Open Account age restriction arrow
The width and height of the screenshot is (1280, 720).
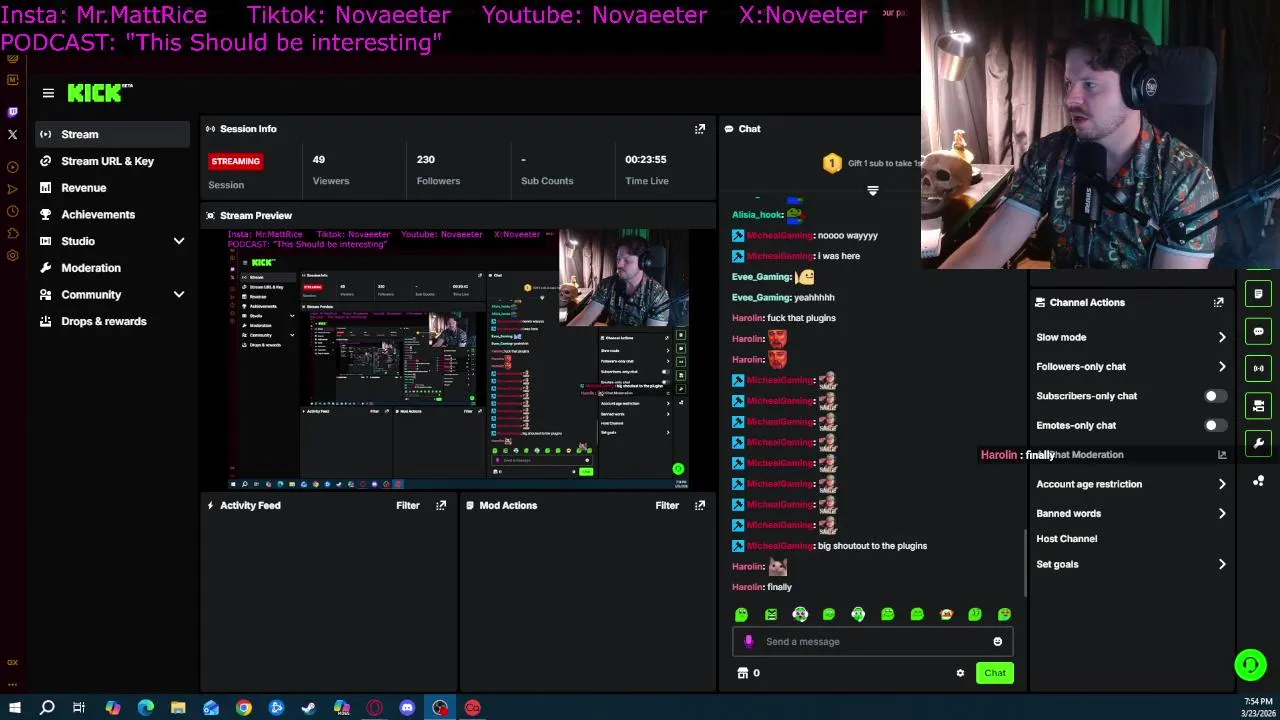pos(1222,484)
